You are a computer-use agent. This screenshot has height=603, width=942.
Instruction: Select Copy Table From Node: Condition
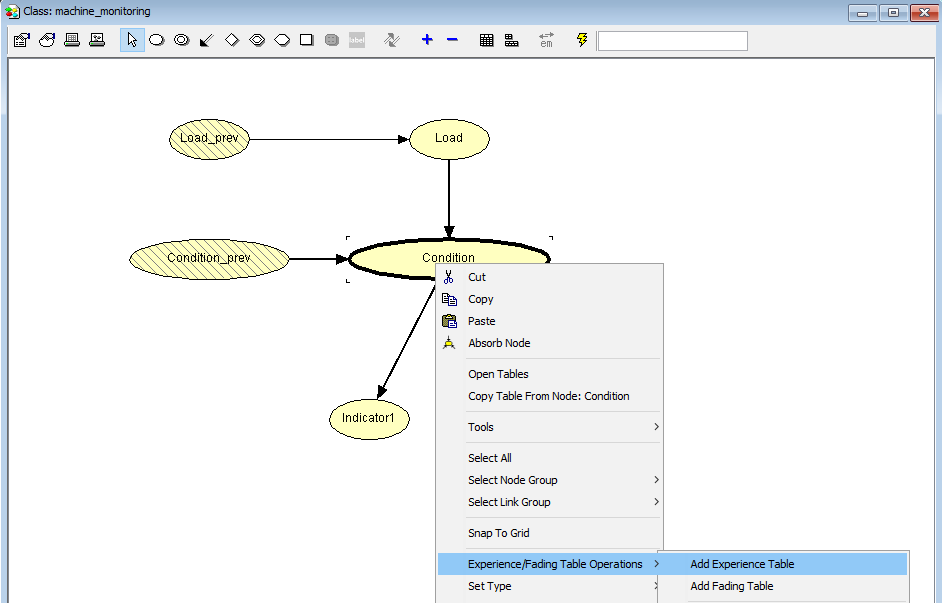(x=550, y=396)
